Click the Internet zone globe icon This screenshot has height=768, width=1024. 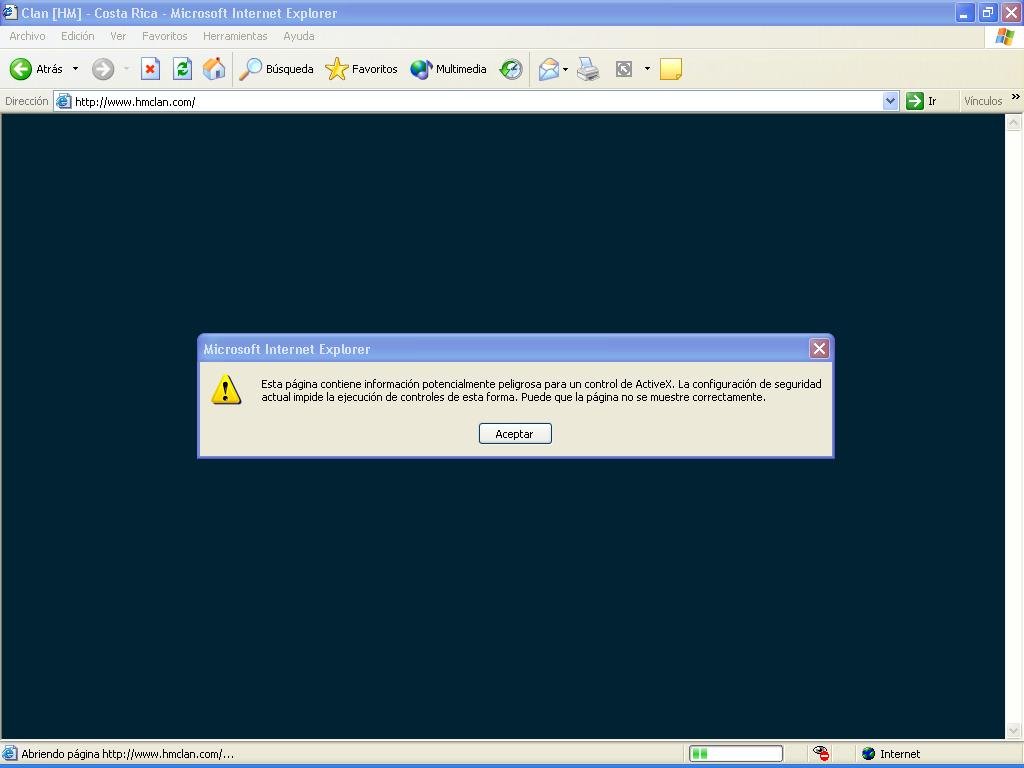click(x=868, y=754)
